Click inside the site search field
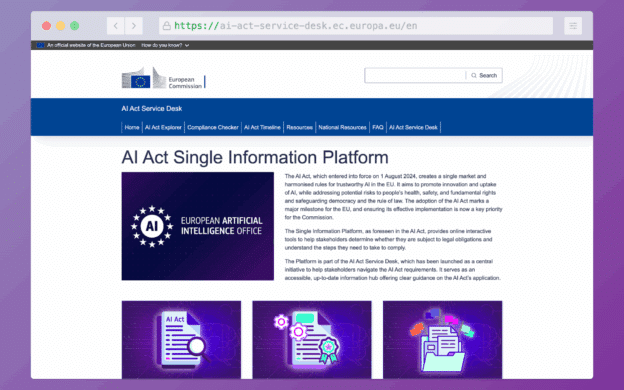Image resolution: width=624 pixels, height=390 pixels. pos(415,76)
